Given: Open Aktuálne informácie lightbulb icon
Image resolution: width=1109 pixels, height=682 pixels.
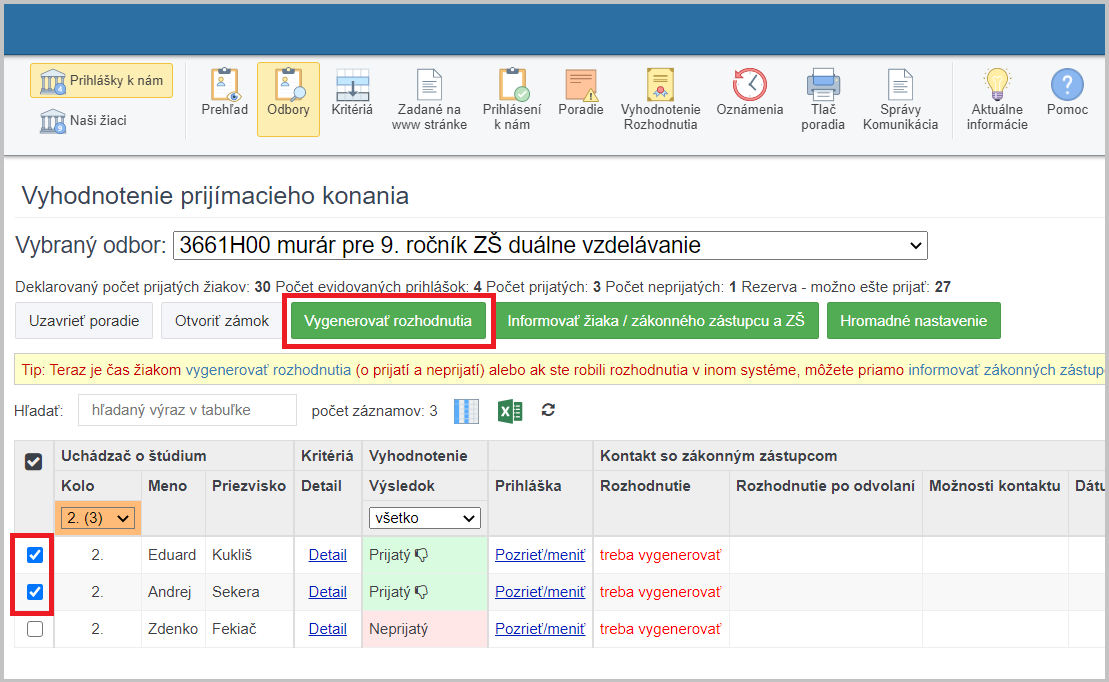Looking at the screenshot, I should pyautogui.click(x=997, y=100).
